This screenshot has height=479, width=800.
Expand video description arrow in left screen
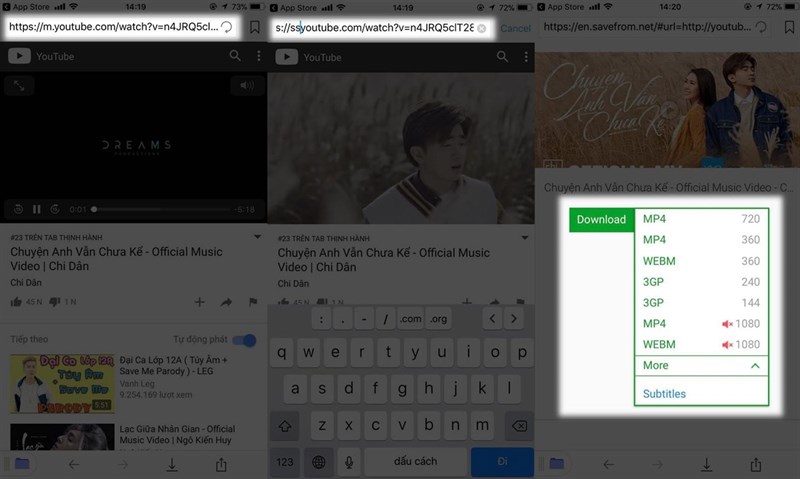[x=258, y=237]
